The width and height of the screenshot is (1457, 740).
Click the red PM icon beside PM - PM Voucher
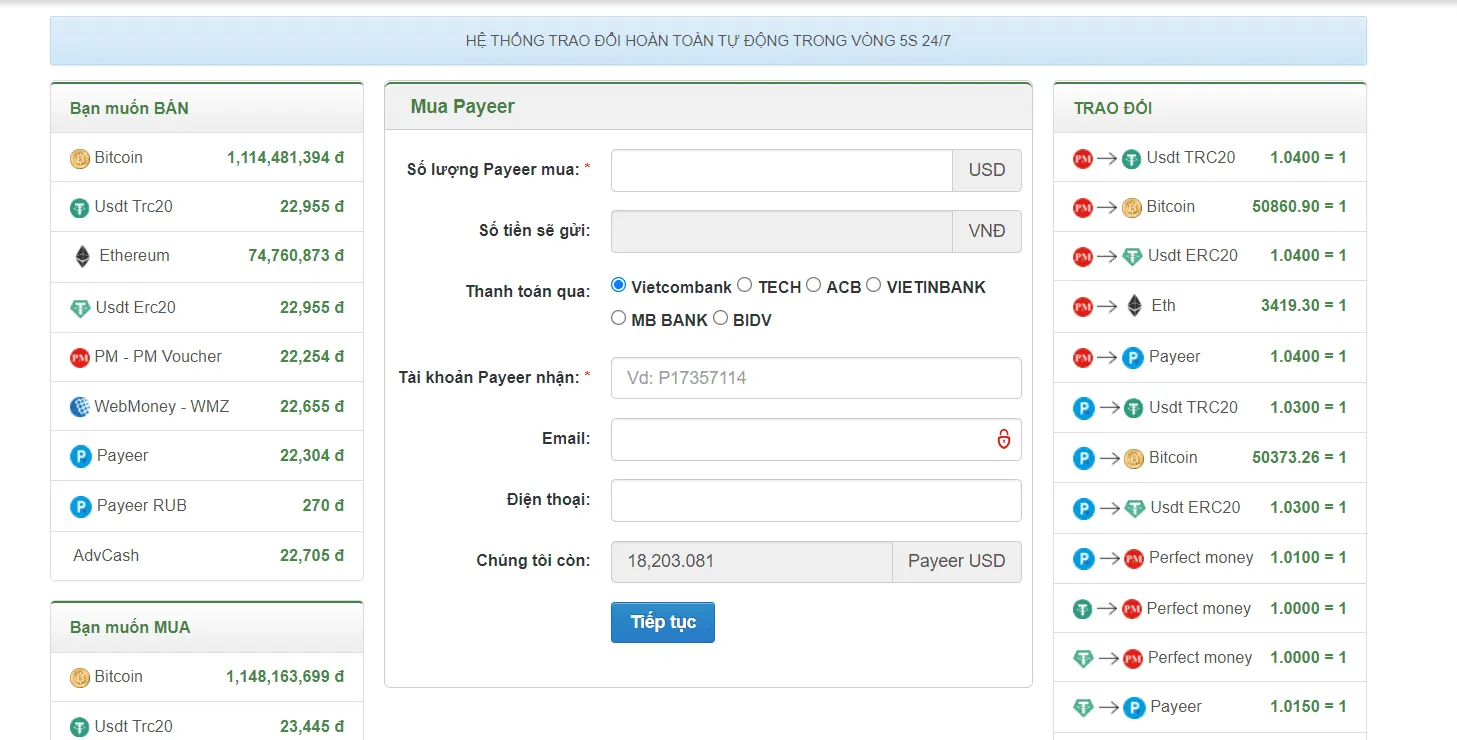(80, 357)
